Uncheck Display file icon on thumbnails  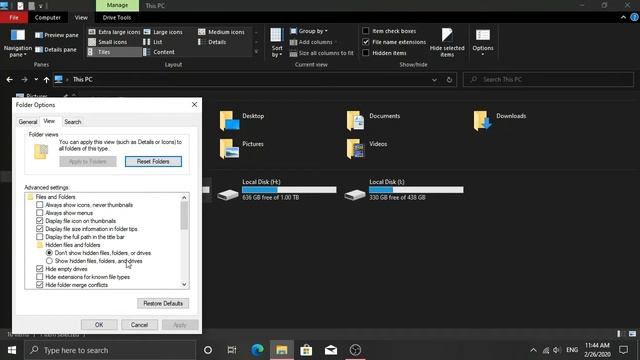(x=40, y=221)
